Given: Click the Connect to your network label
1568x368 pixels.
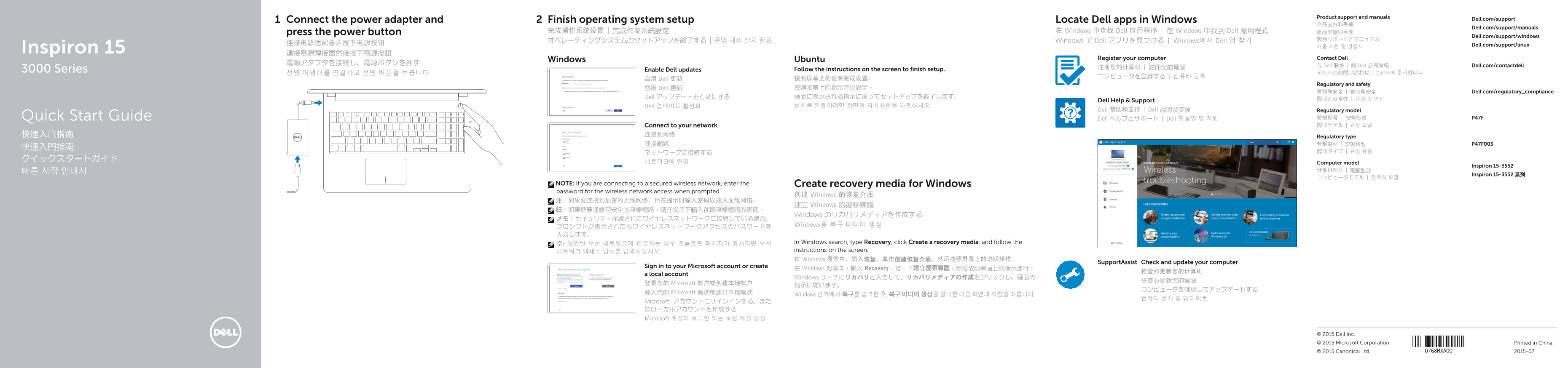Looking at the screenshot, I should click(x=681, y=125).
